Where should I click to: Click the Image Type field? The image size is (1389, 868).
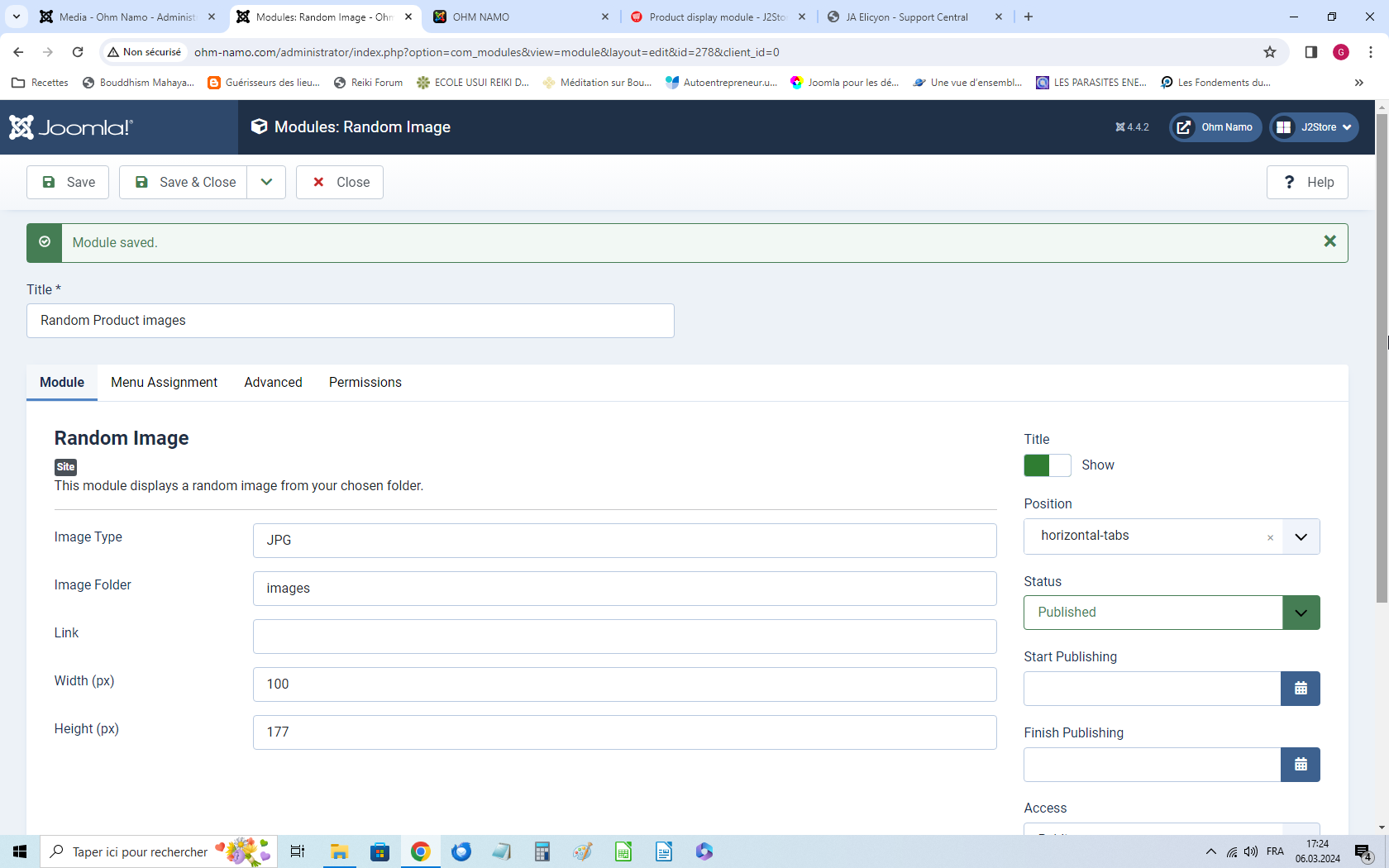pos(625,541)
